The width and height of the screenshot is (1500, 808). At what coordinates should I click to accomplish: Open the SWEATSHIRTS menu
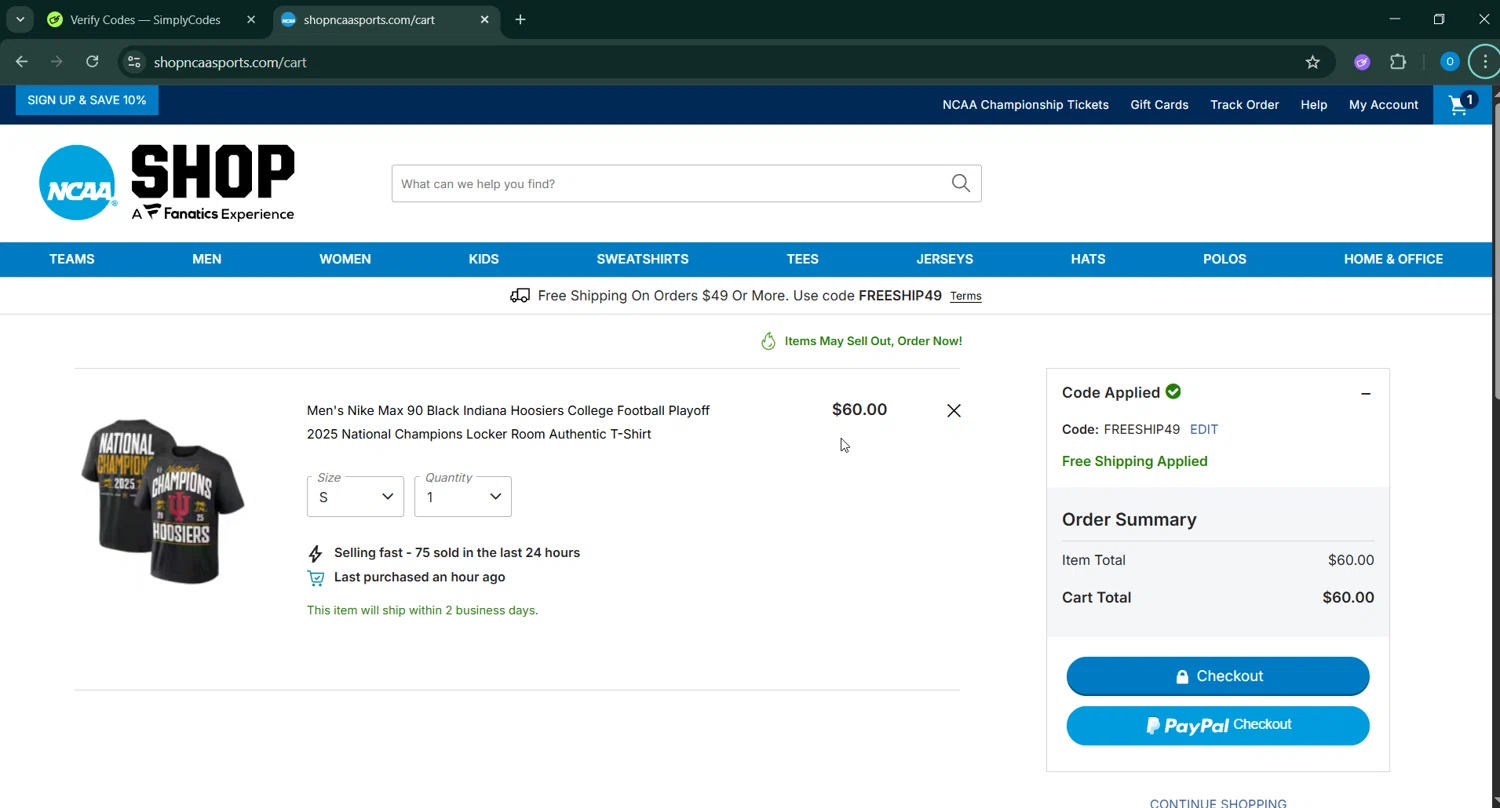click(643, 259)
